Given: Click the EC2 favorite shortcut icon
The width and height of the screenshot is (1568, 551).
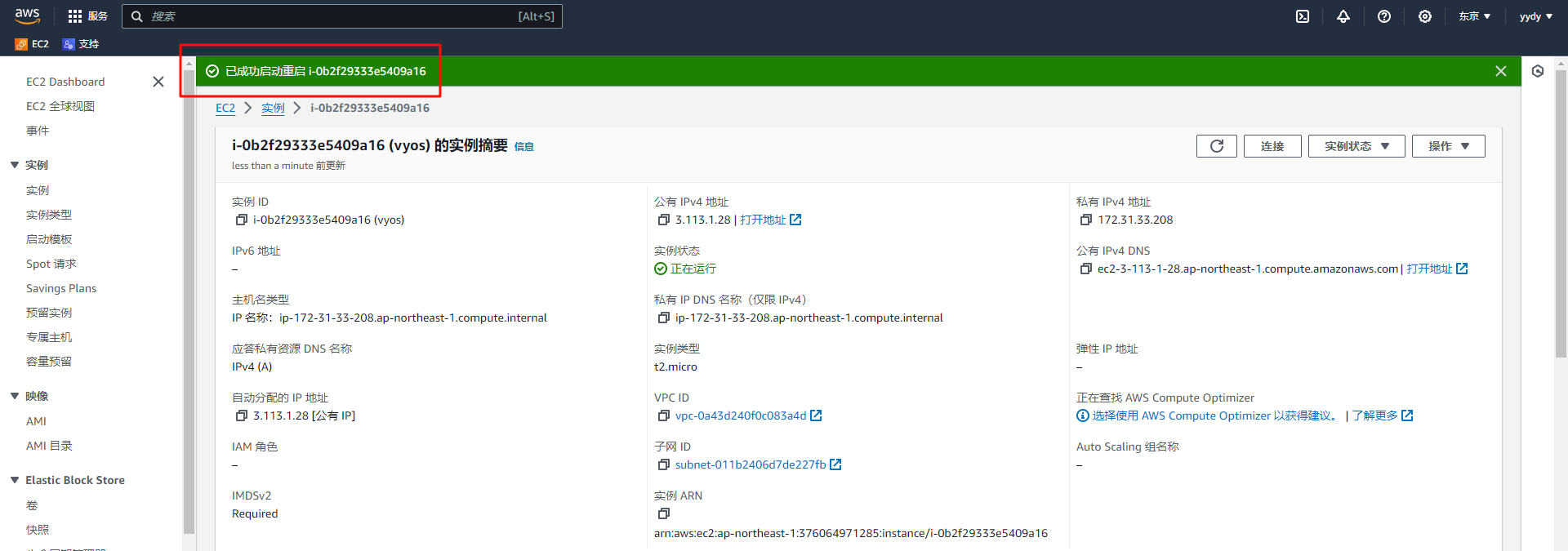Looking at the screenshot, I should [21, 44].
